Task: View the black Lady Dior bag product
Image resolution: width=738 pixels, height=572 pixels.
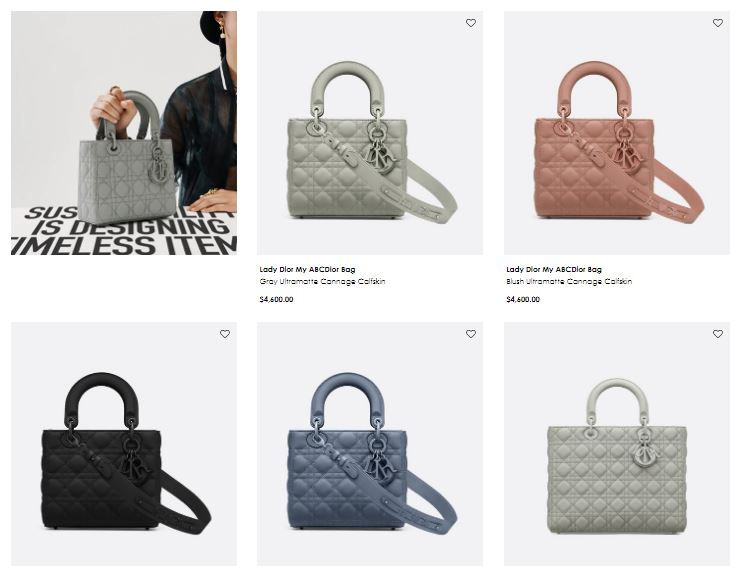Action: tap(124, 444)
